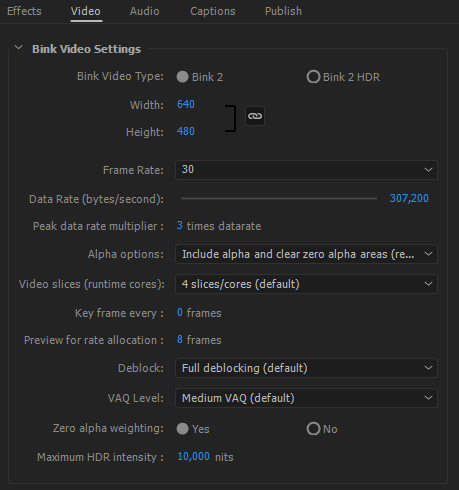The image size is (459, 490).
Task: Toggle the width-height aspect ratio link icon
Action: click(255, 116)
